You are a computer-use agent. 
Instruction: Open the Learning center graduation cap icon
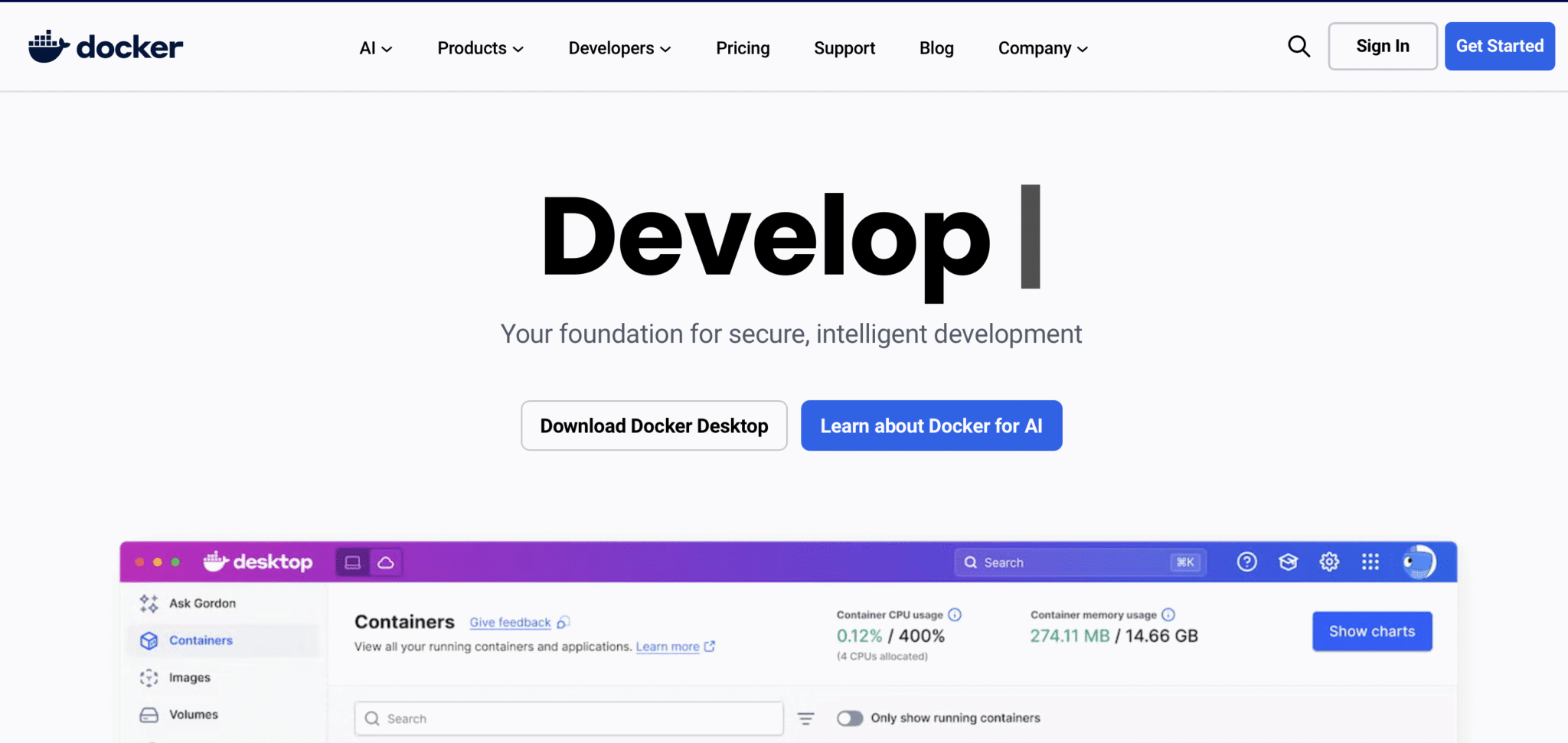tap(1288, 562)
